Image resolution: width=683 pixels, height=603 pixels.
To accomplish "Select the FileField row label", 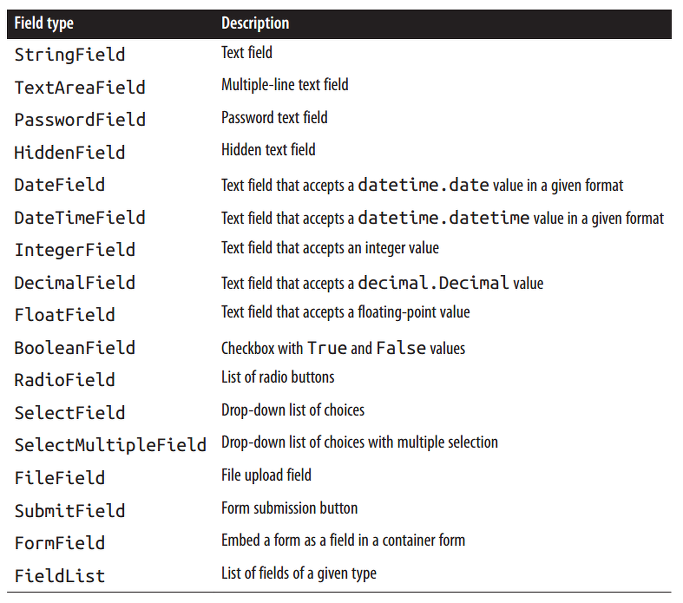I will coord(60,478).
